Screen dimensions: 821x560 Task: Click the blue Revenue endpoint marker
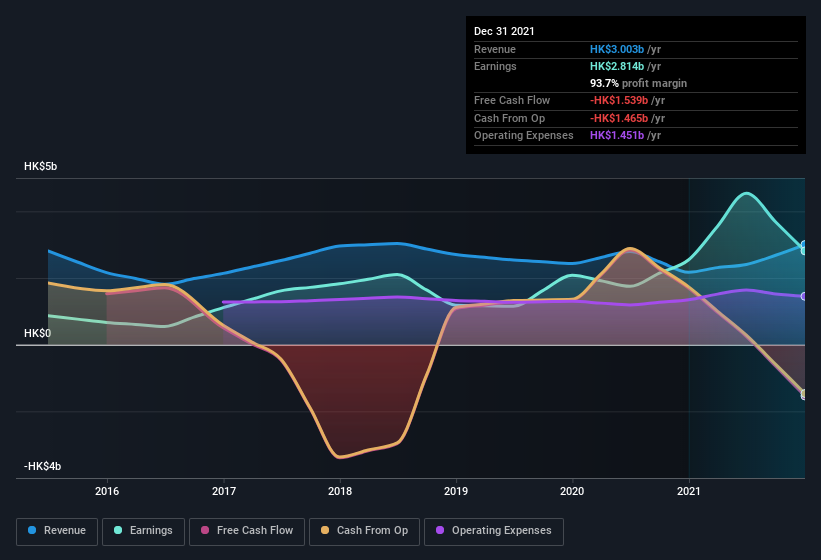[804, 245]
